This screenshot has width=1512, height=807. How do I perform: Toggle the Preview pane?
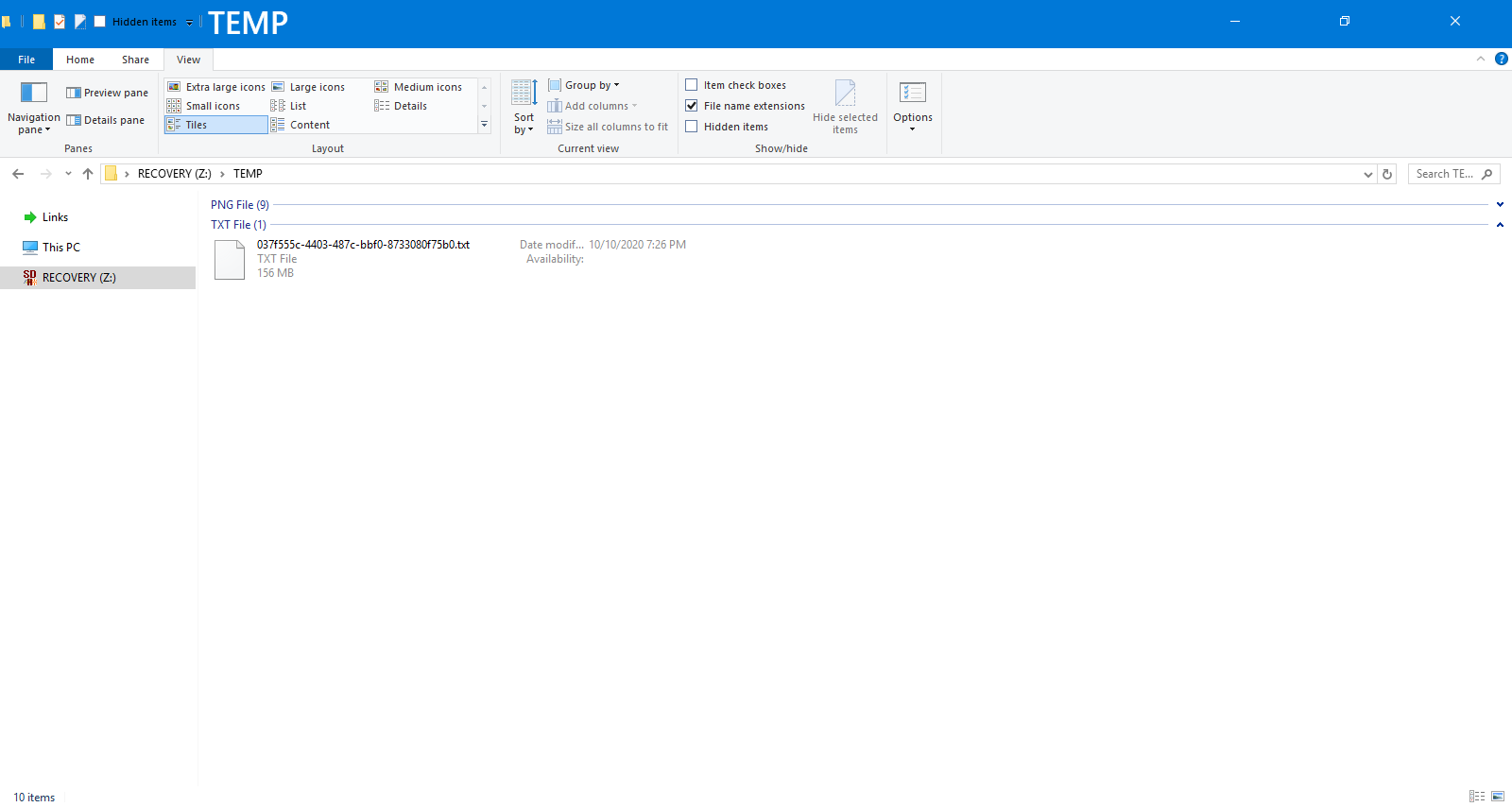coord(107,93)
